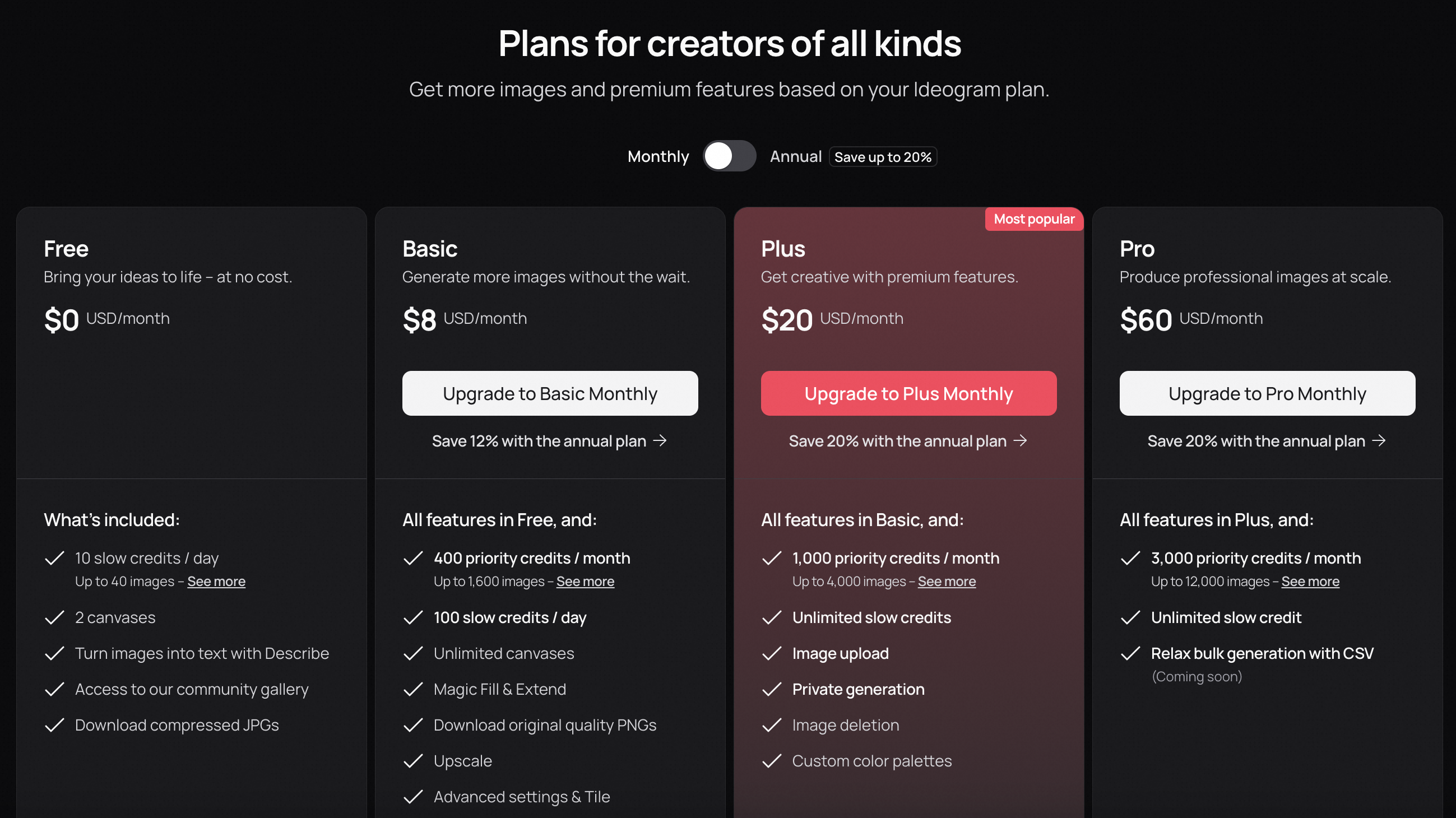Screen dimensions: 1456x818
Task: Click arrow icon next to Save 12% annual plan
Action: [660, 440]
